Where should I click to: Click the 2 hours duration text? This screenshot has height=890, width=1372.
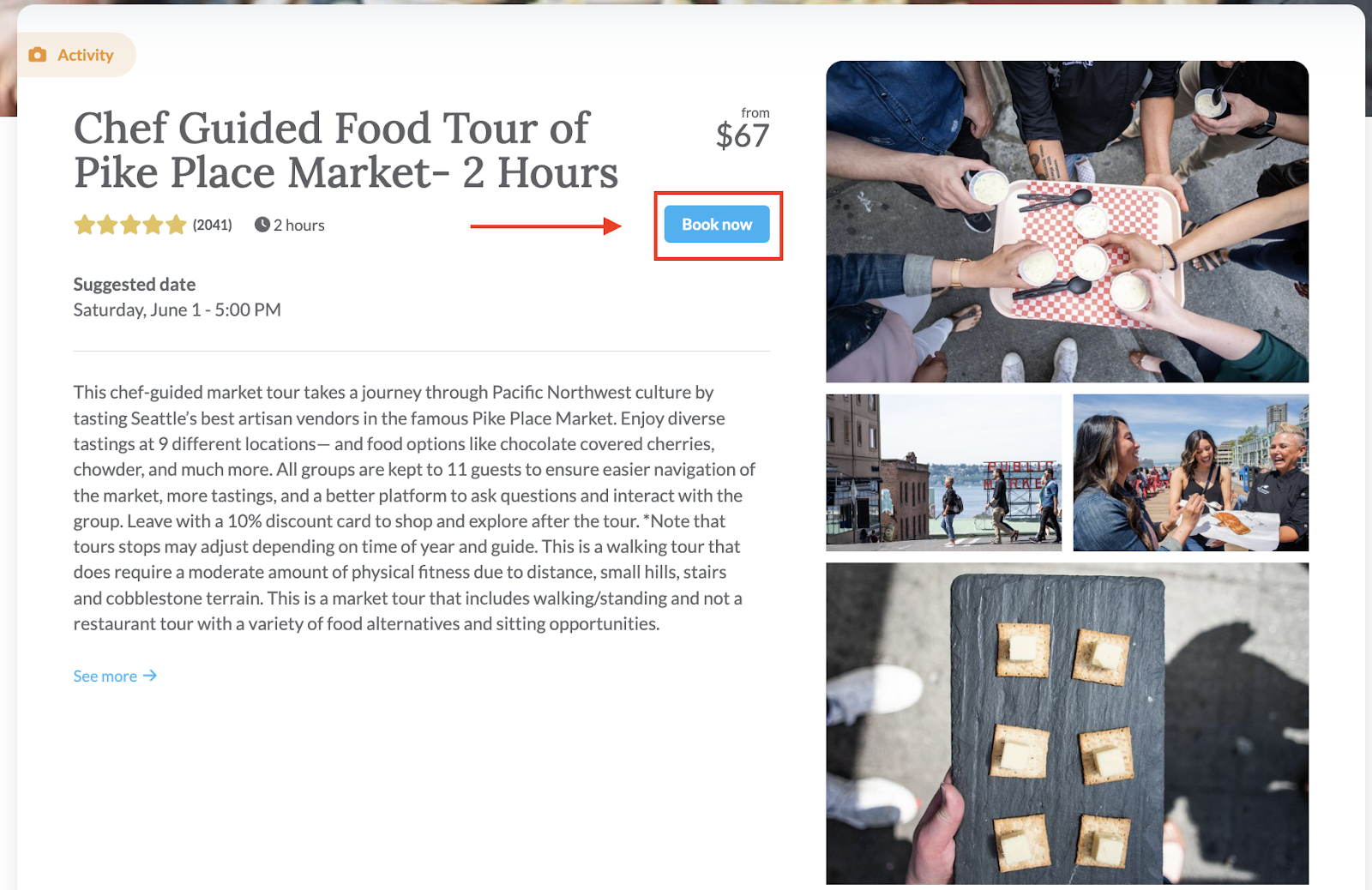(299, 225)
